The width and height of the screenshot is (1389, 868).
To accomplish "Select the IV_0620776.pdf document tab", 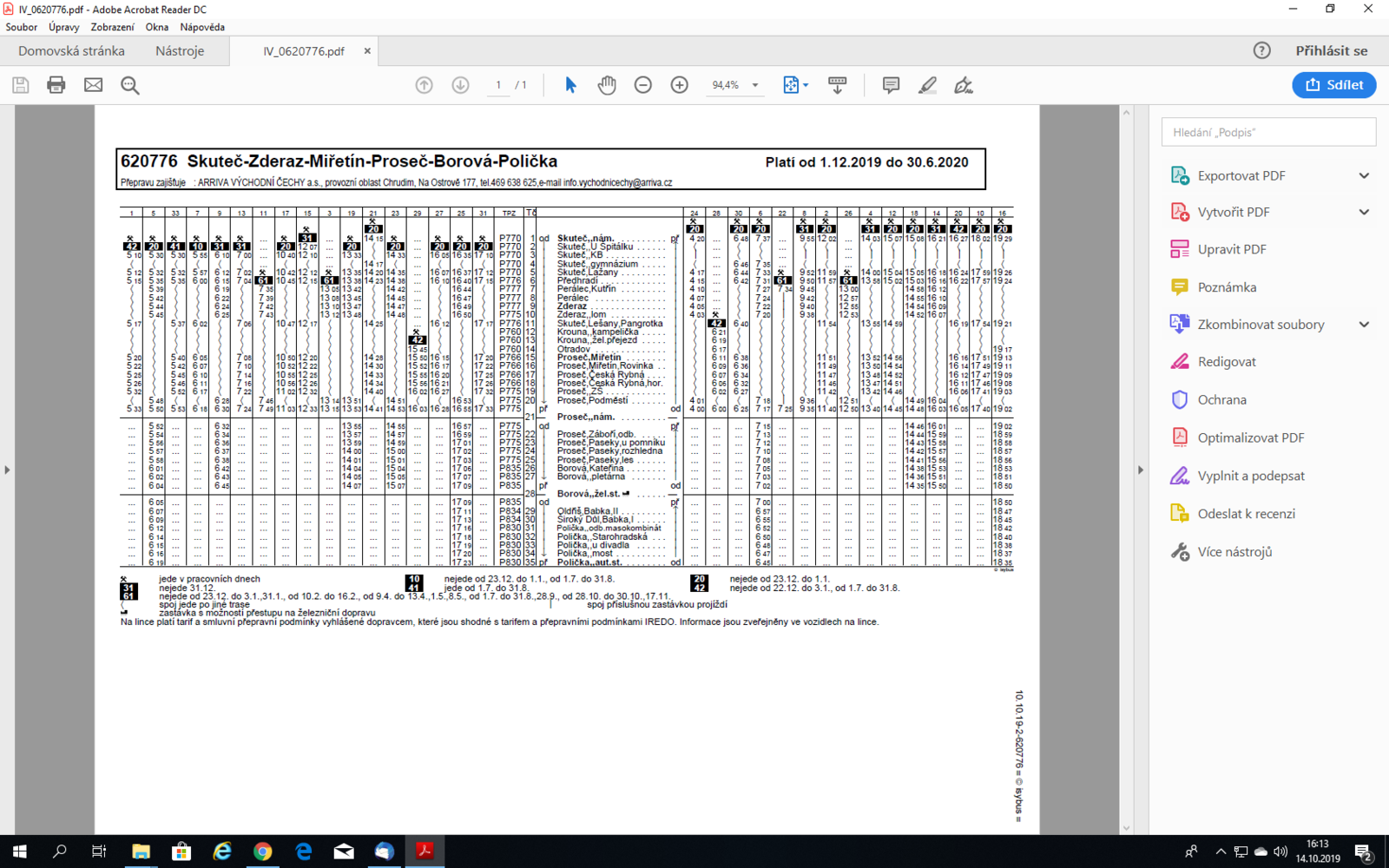I will 304,51.
